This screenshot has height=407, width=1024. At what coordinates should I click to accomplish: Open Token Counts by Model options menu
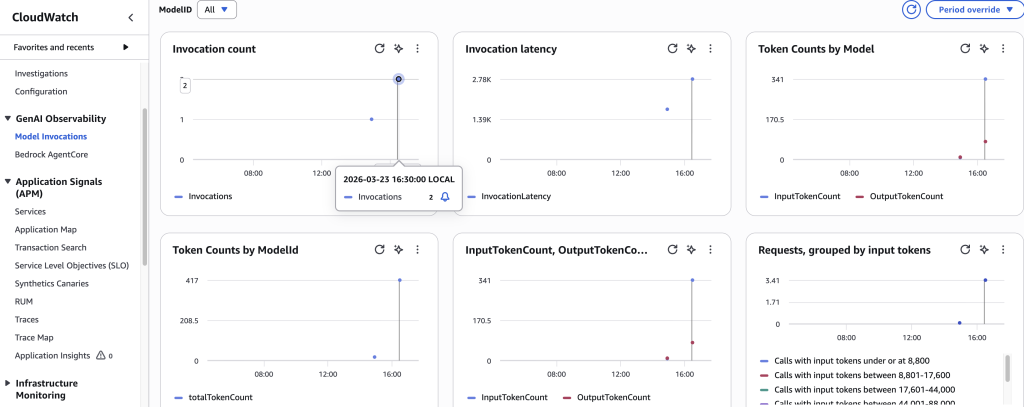pyautogui.click(x=1003, y=48)
